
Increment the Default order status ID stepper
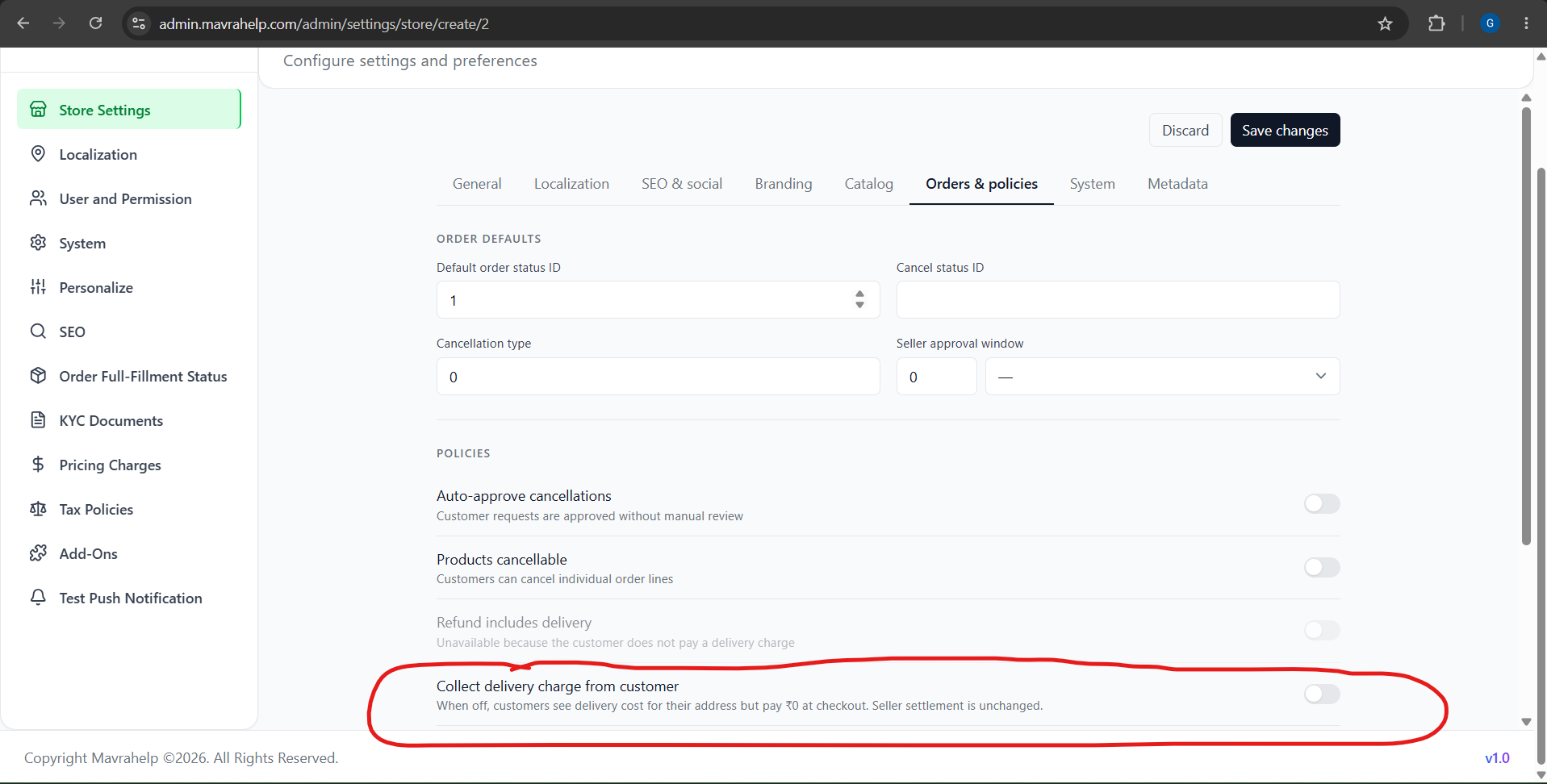tap(860, 294)
